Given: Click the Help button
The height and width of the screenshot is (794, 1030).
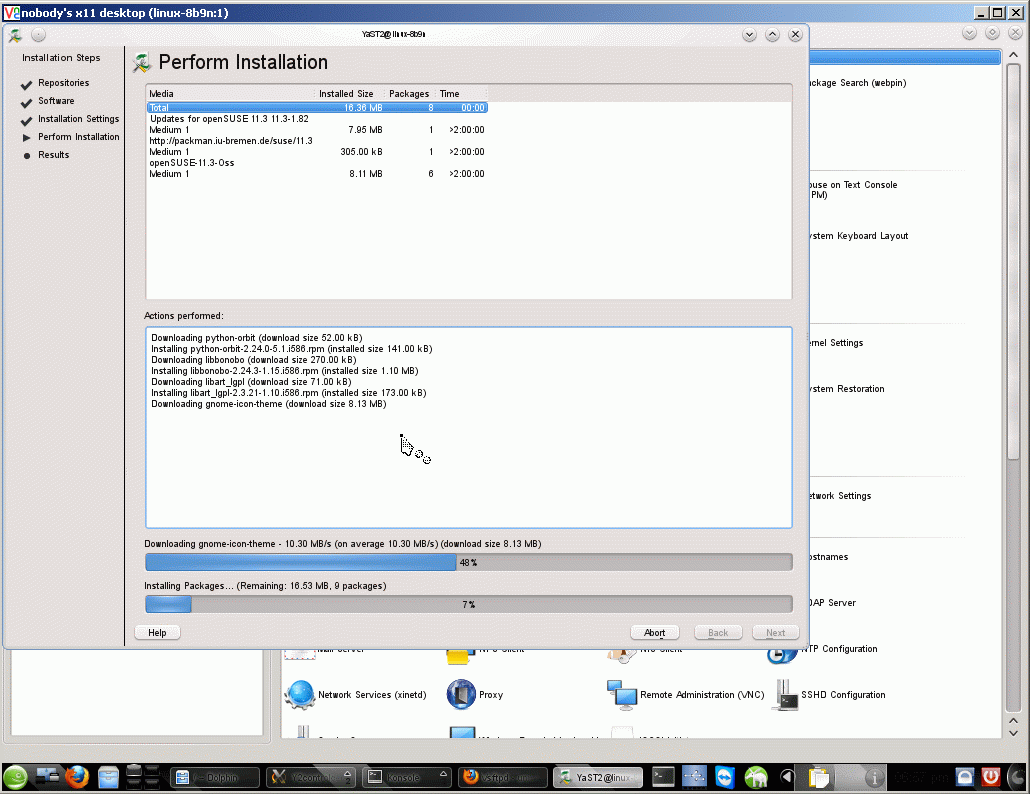Looking at the screenshot, I should tap(157, 632).
